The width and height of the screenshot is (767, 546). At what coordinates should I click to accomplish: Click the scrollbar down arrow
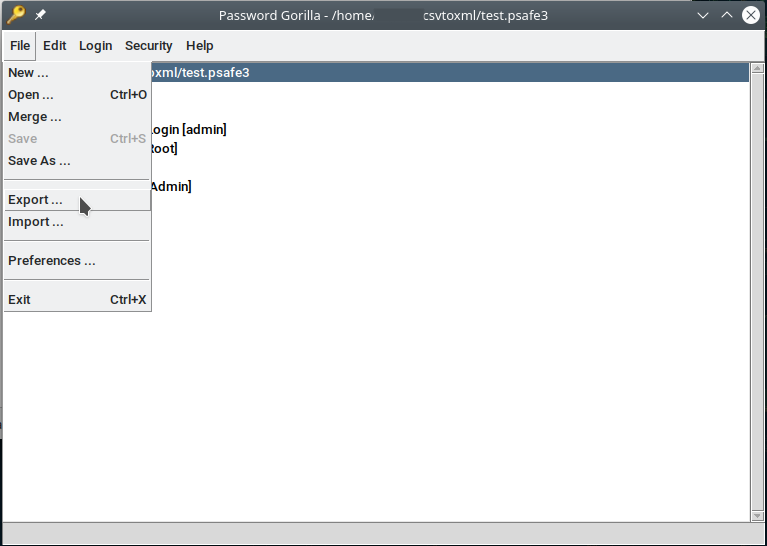pyautogui.click(x=757, y=516)
